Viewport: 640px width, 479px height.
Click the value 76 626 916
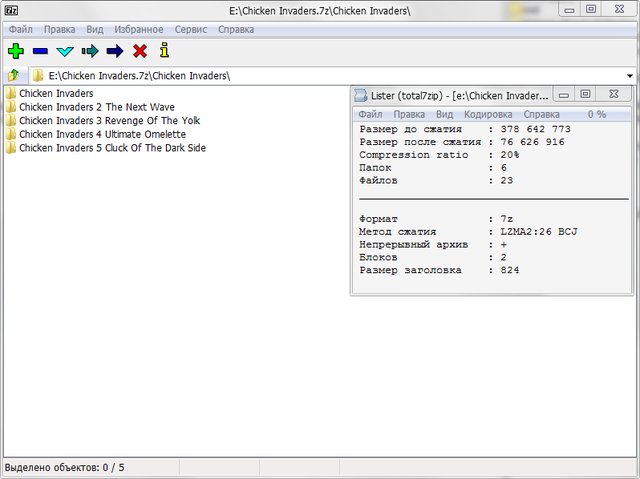pyautogui.click(x=532, y=142)
